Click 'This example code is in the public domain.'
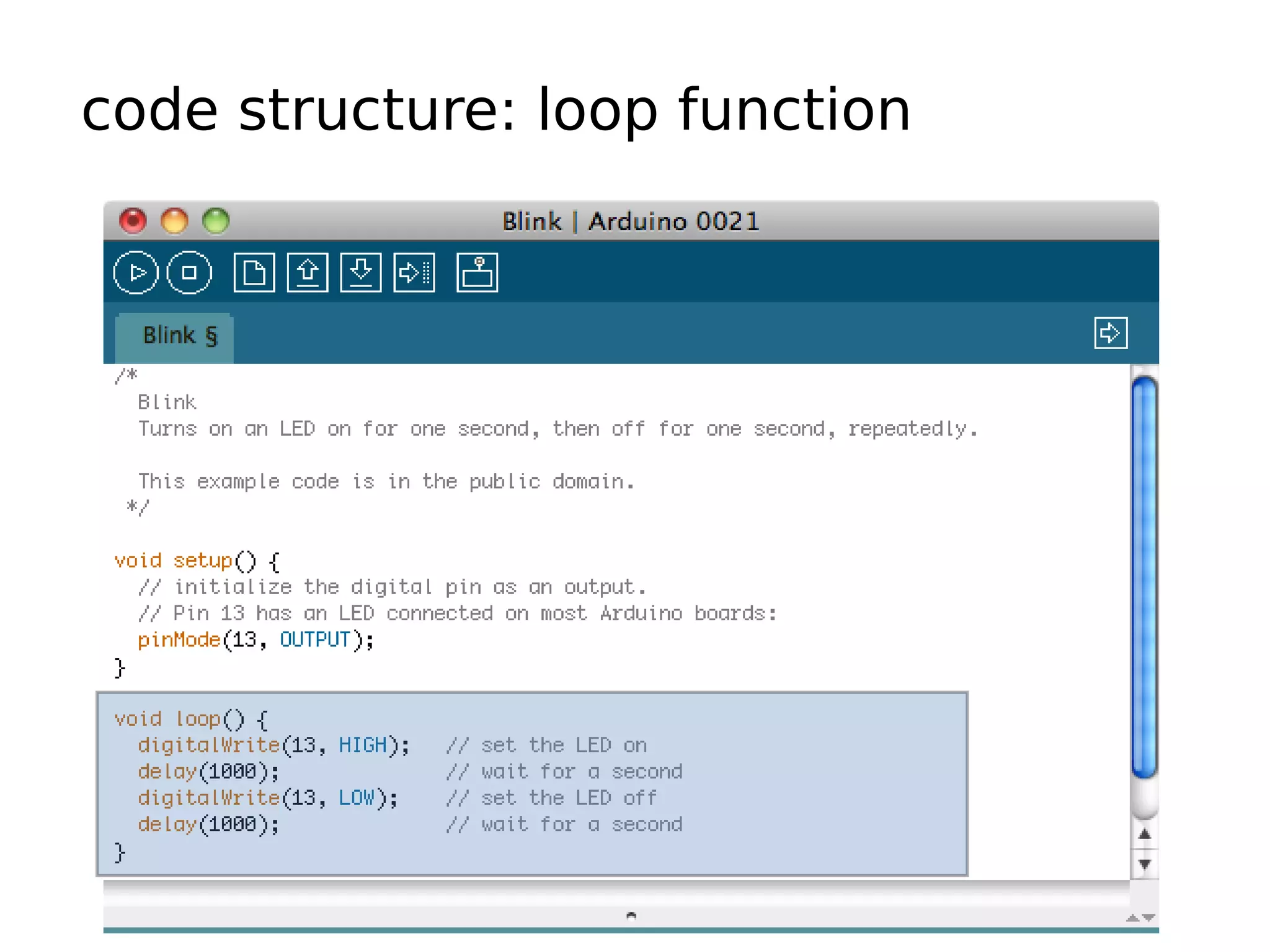This screenshot has width=1270, height=952. pos(386,482)
